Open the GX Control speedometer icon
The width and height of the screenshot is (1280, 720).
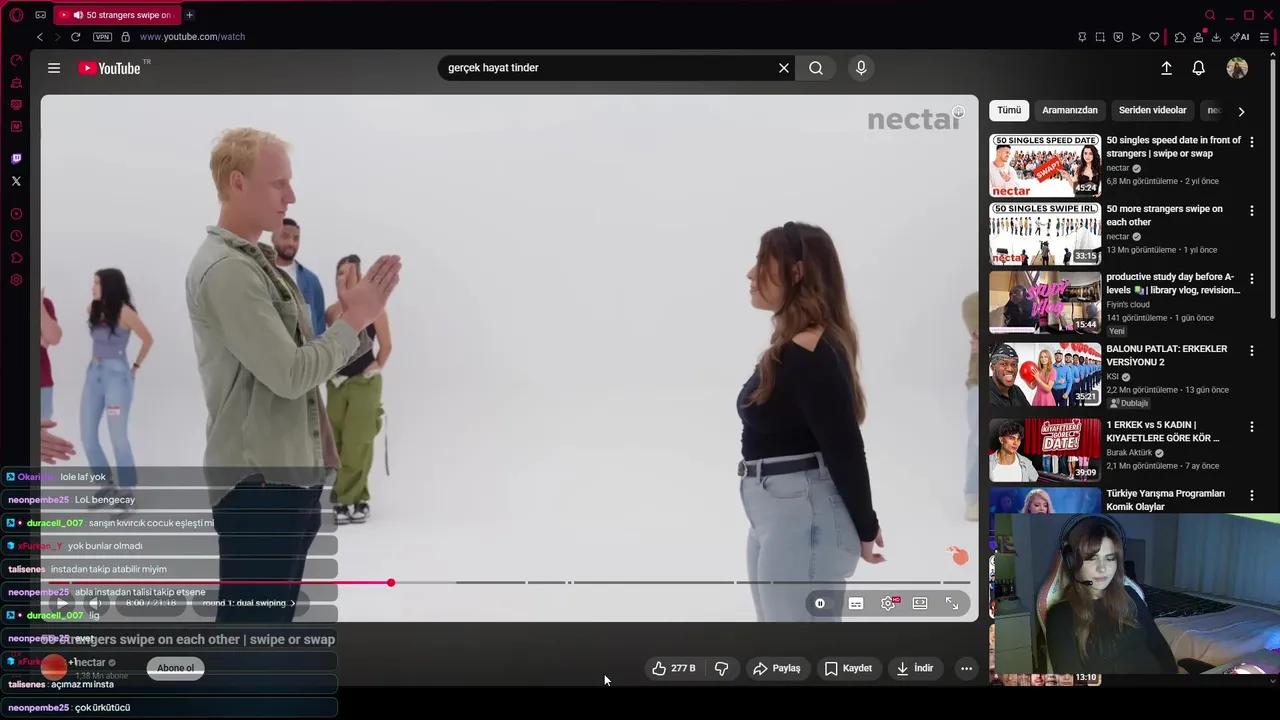coord(16,61)
